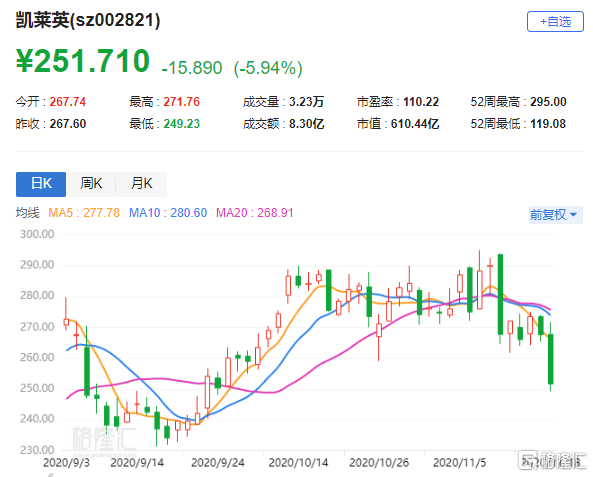
Task: Switch to 月K monthly chart tab
Action: (141, 184)
